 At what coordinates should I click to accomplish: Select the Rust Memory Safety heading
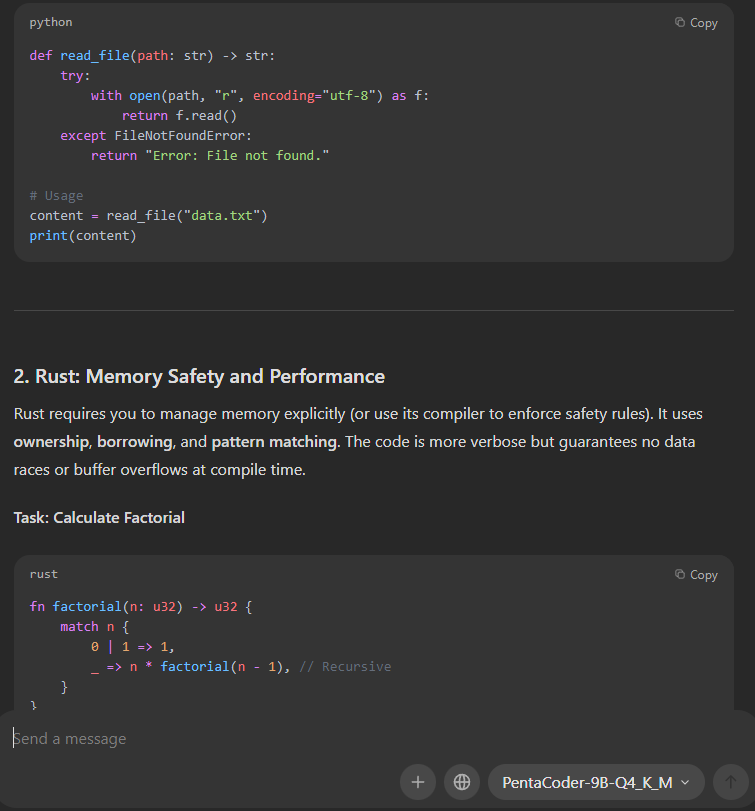pyautogui.click(x=199, y=377)
